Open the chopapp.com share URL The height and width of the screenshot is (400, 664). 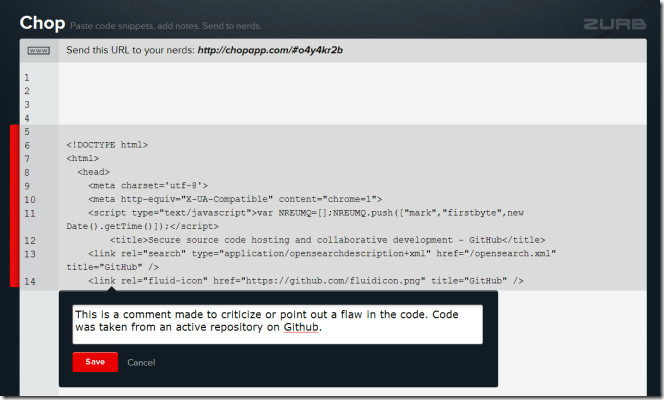[x=270, y=50]
